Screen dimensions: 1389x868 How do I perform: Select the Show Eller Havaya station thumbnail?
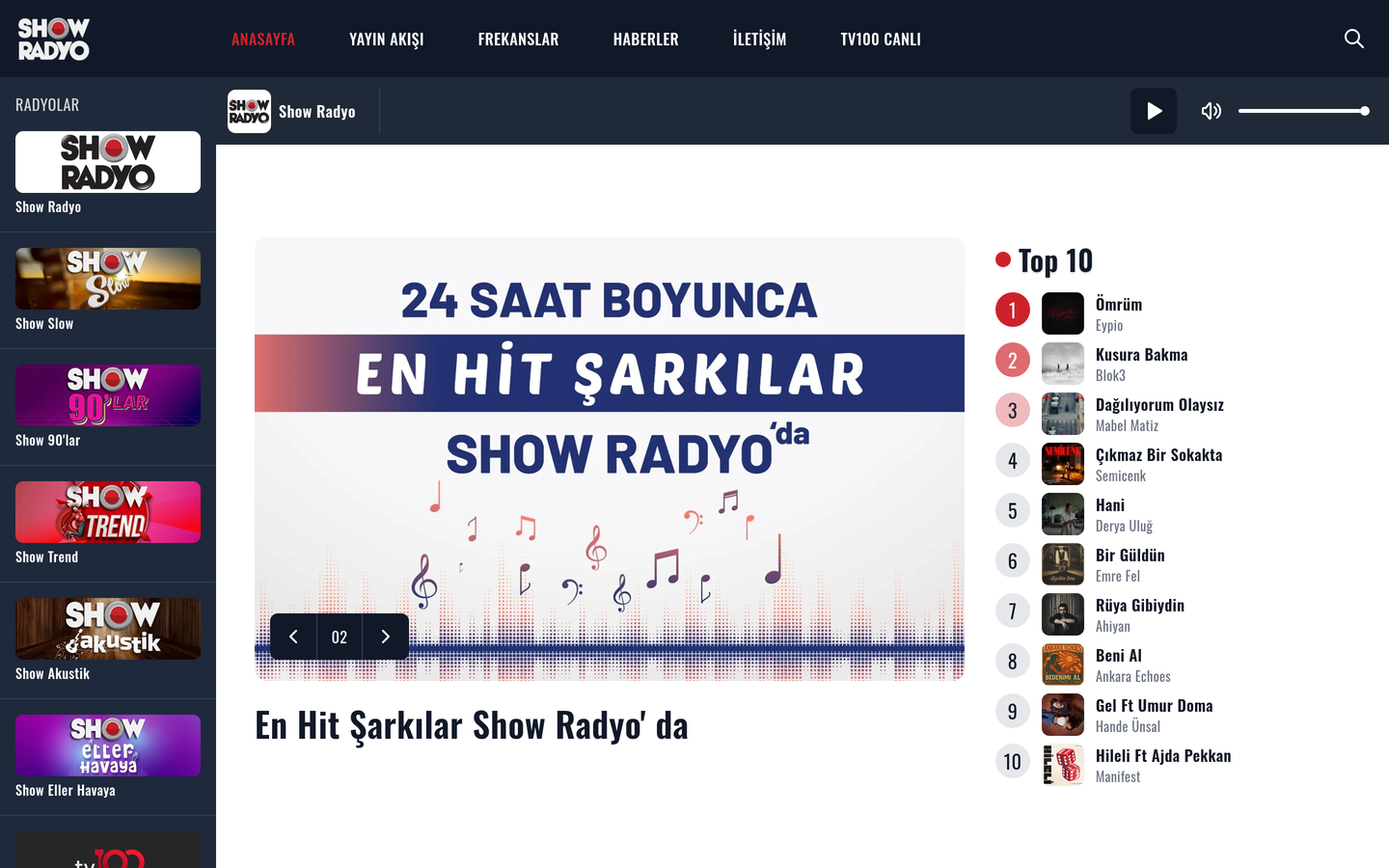[x=108, y=746]
